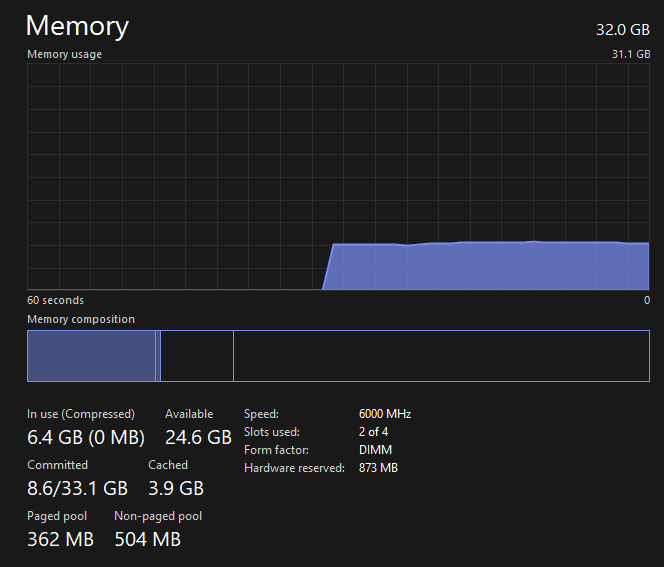Select the 31.1 GB graph maximum label

click(x=631, y=54)
